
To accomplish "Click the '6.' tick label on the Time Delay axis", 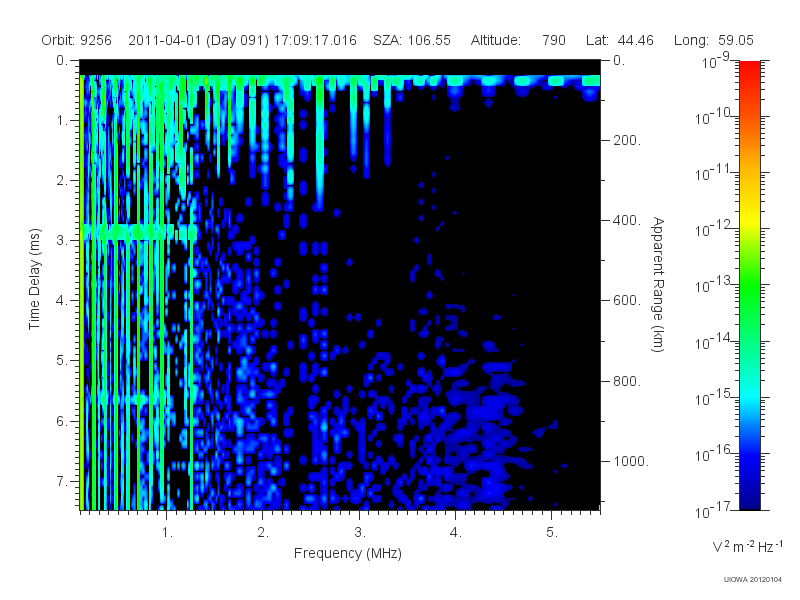I will 62,421.
